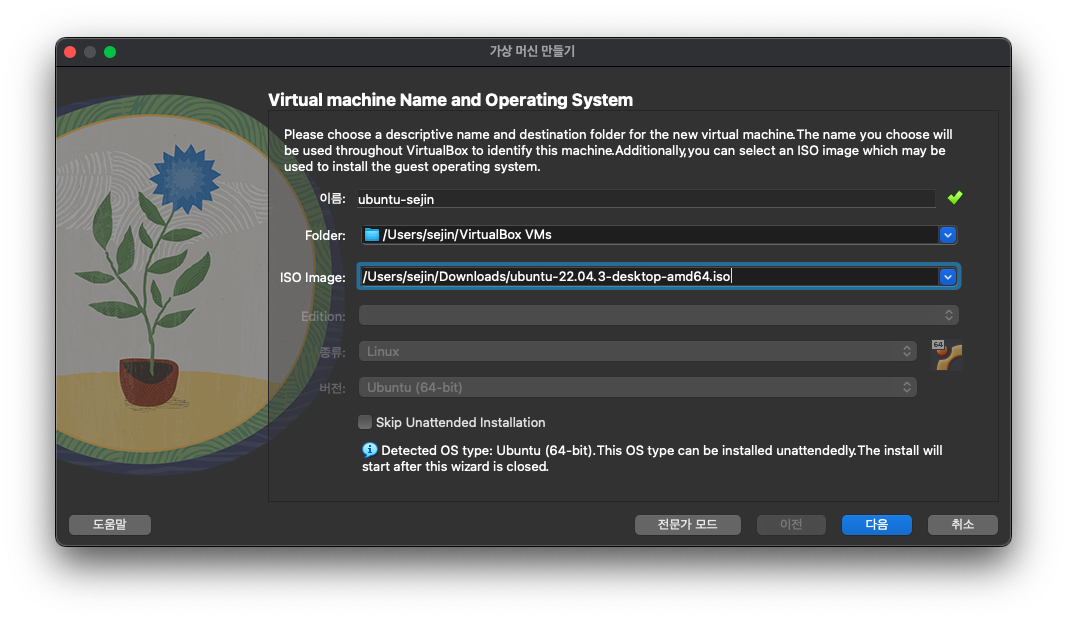Open the ISO Image dropdown arrow
Image resolution: width=1067 pixels, height=620 pixels.
tap(947, 277)
